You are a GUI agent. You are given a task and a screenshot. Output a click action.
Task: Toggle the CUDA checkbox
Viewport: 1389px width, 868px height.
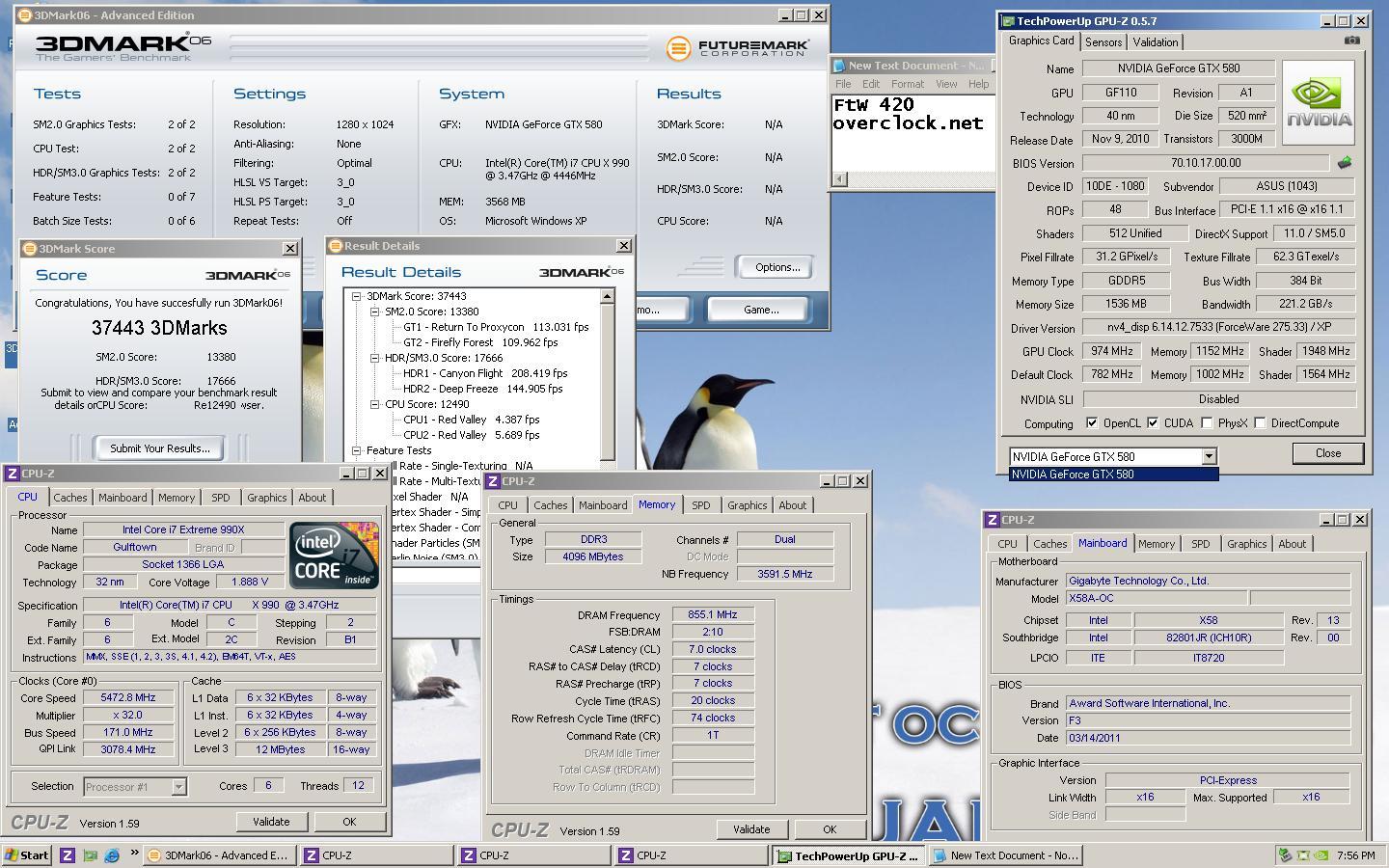tap(1152, 423)
